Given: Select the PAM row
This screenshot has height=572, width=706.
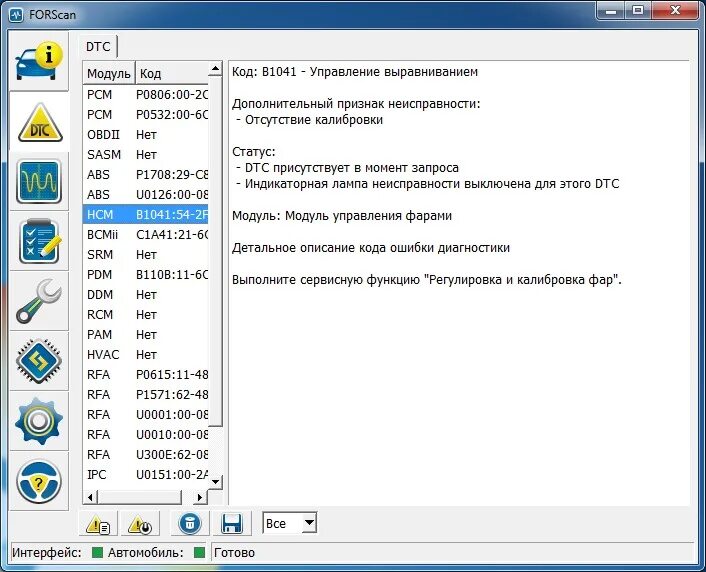Looking at the screenshot, I should 146,335.
